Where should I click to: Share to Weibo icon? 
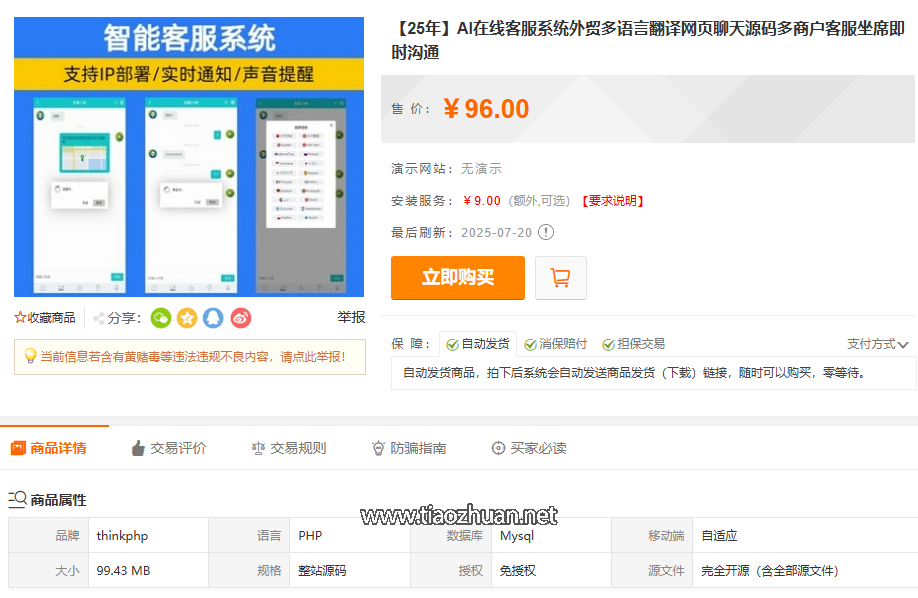coord(241,318)
